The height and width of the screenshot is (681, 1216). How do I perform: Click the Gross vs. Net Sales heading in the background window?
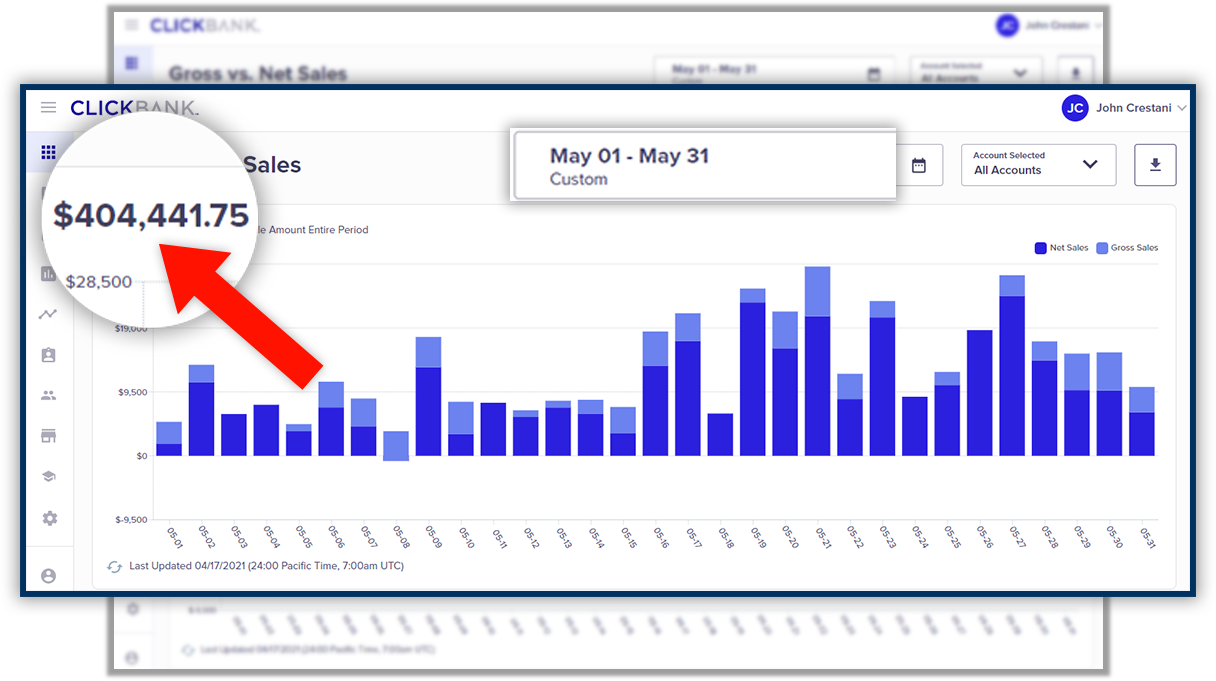258,73
